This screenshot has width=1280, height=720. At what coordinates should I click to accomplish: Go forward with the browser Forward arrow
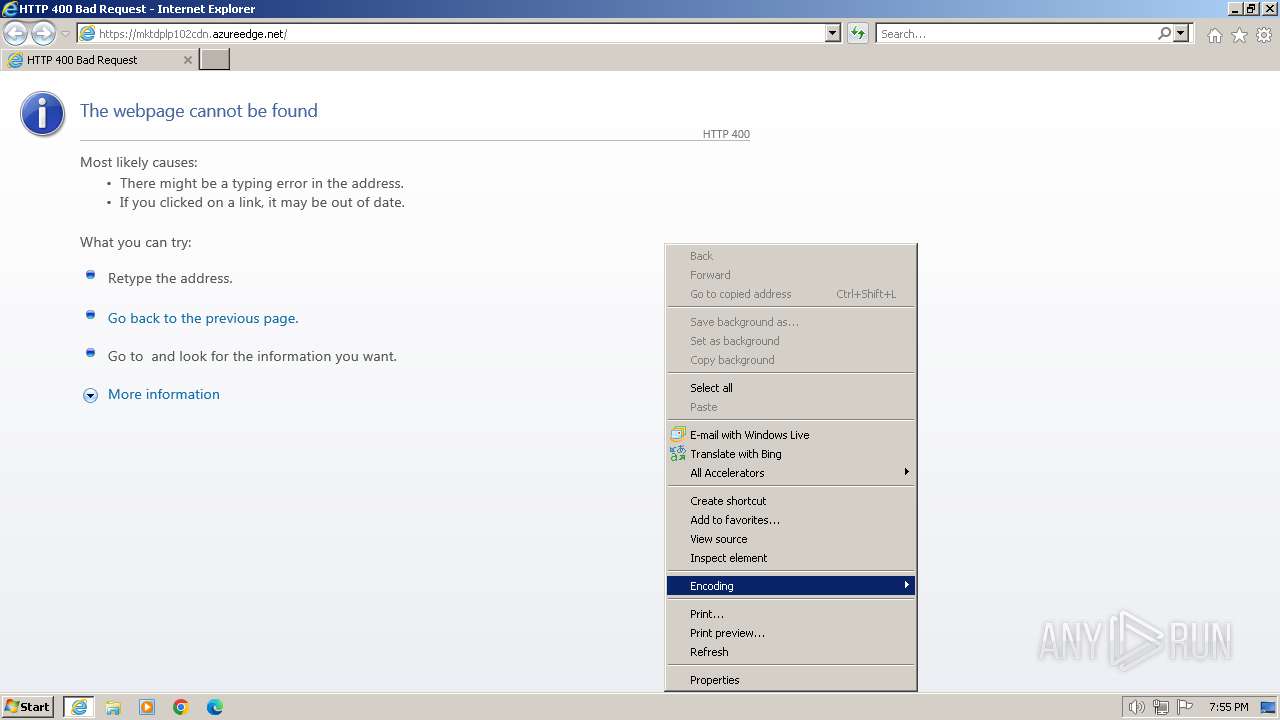[x=43, y=34]
